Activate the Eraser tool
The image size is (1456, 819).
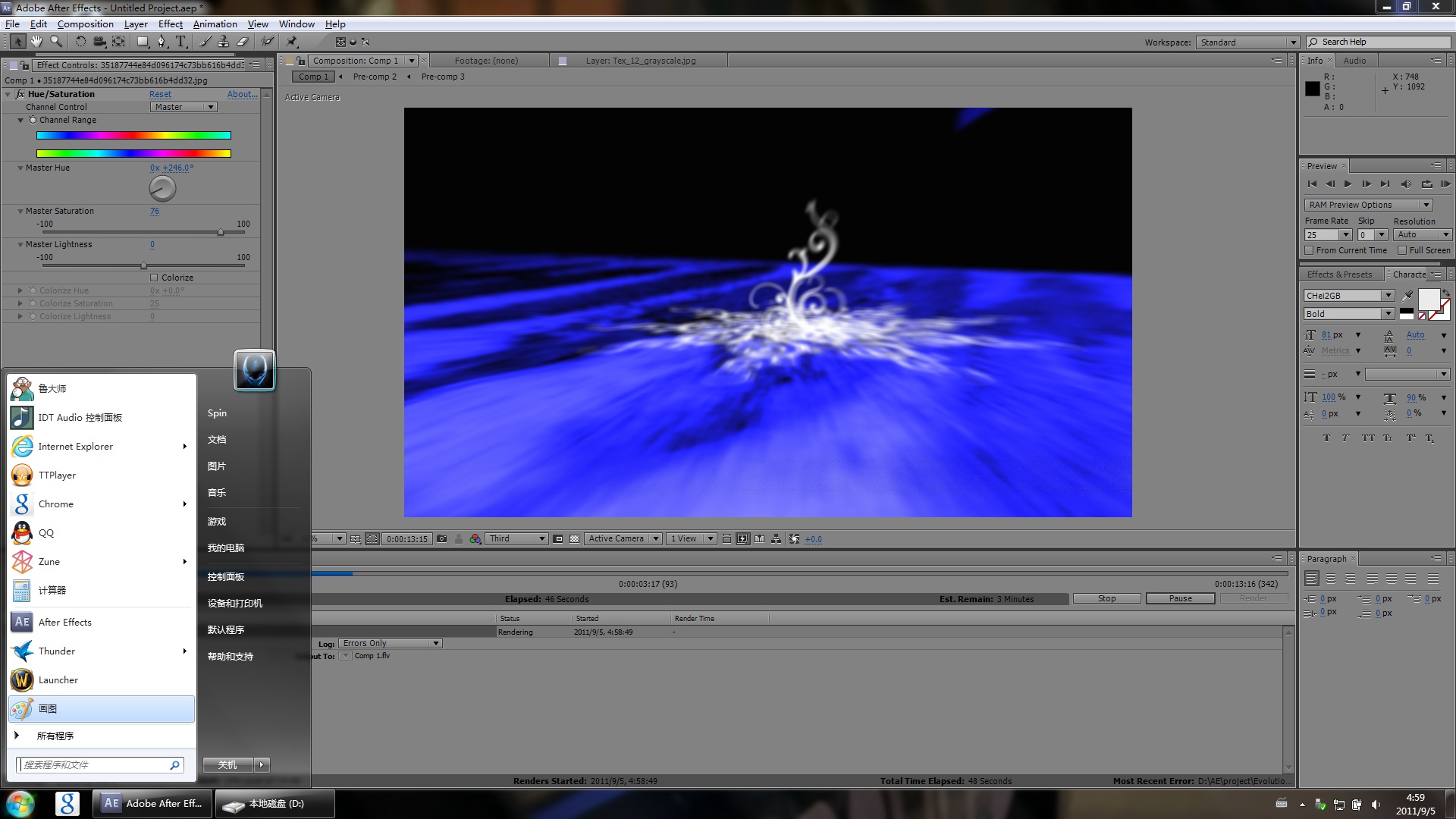[243, 42]
